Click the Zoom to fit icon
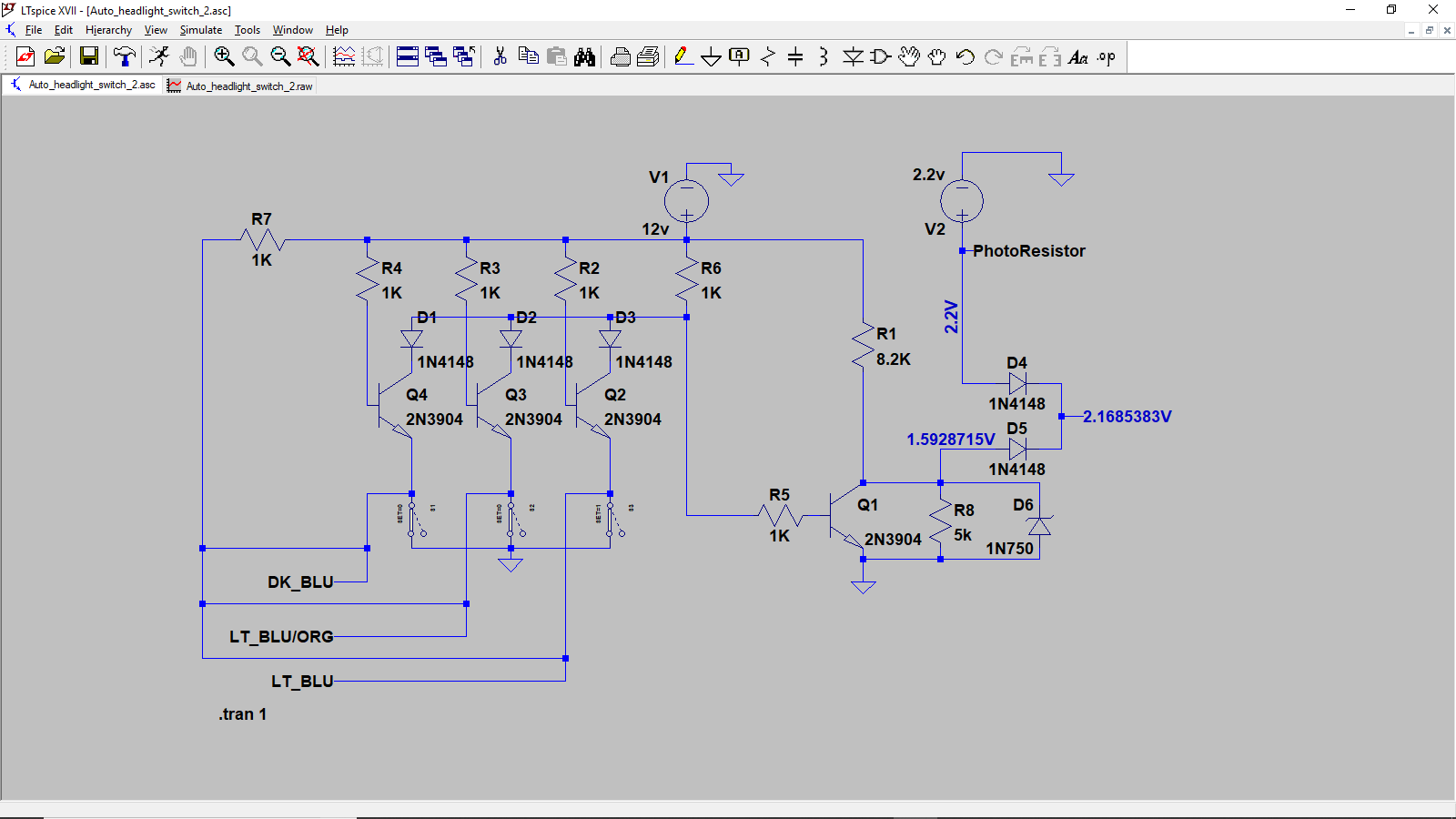1456x819 pixels. (308, 56)
